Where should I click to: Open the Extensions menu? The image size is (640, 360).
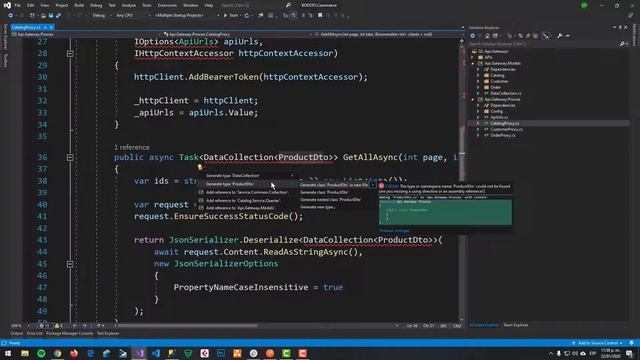click(x=167, y=5)
